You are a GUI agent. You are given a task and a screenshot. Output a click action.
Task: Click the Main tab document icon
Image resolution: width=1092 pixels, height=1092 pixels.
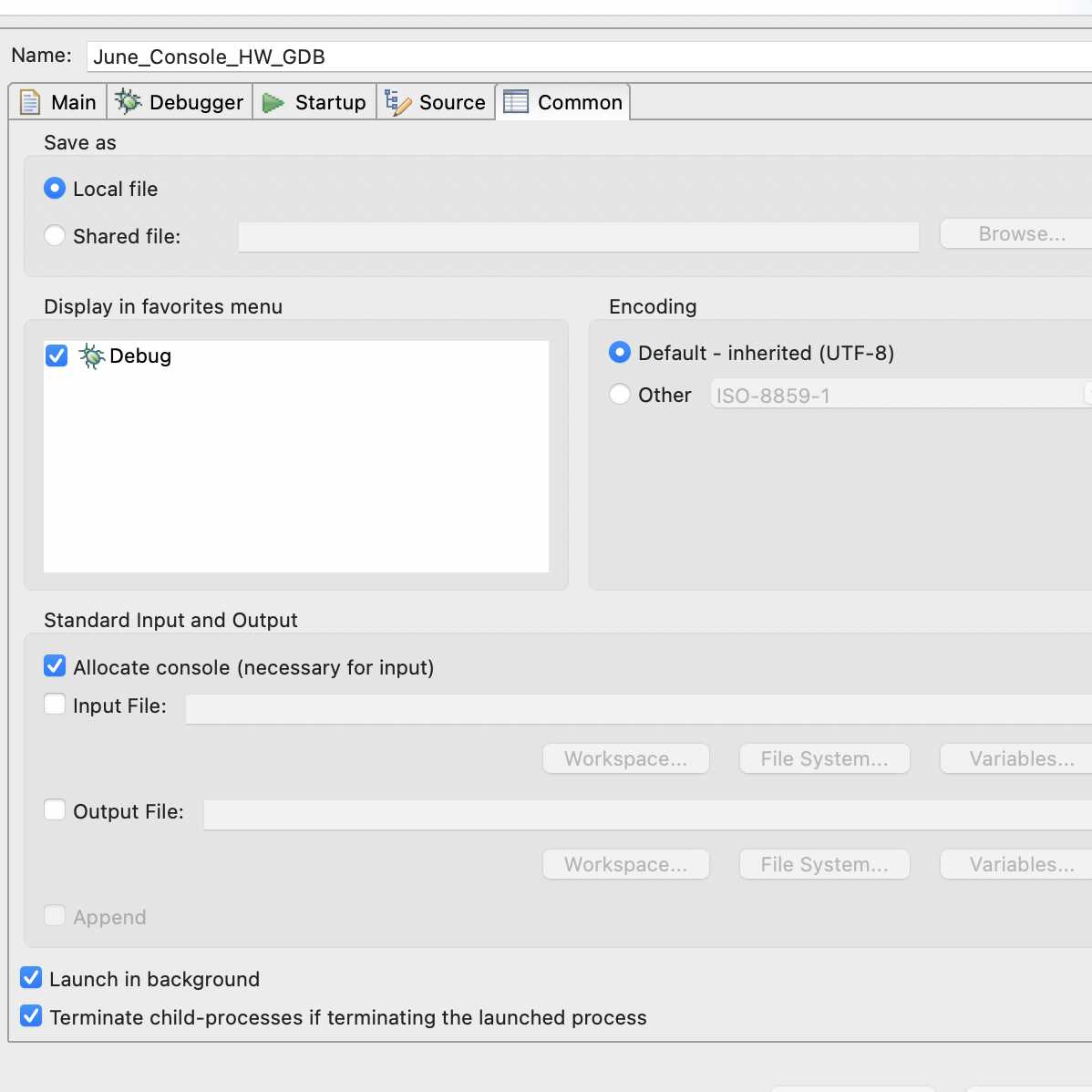(x=30, y=102)
